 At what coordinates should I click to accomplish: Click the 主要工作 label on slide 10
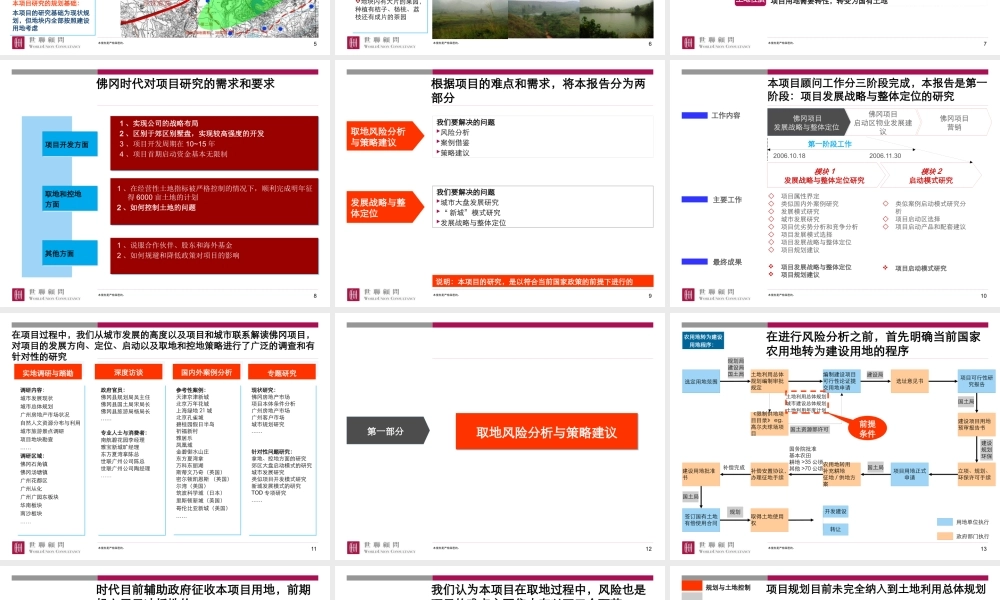727,200
